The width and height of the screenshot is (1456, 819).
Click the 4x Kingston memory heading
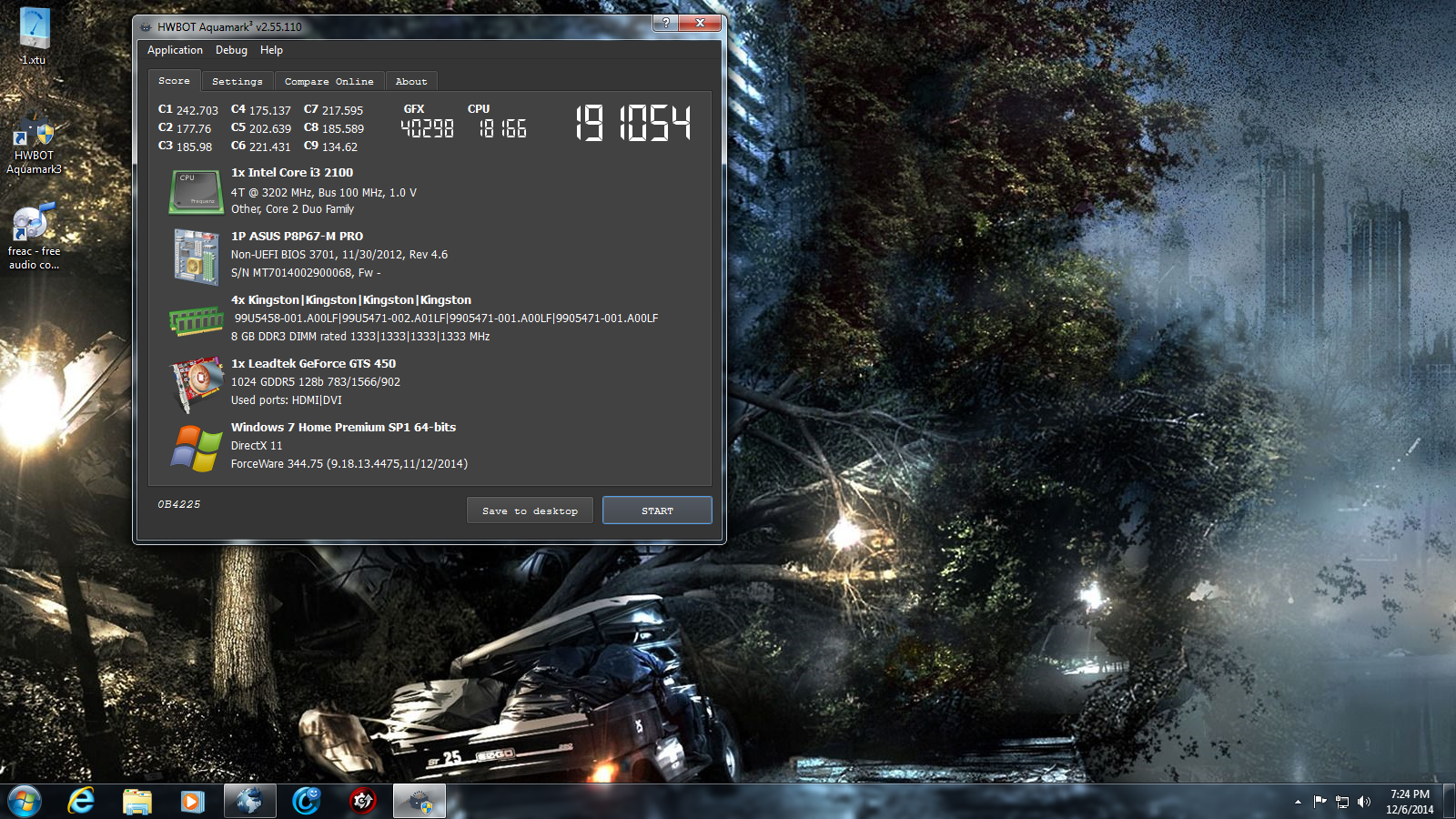(351, 299)
